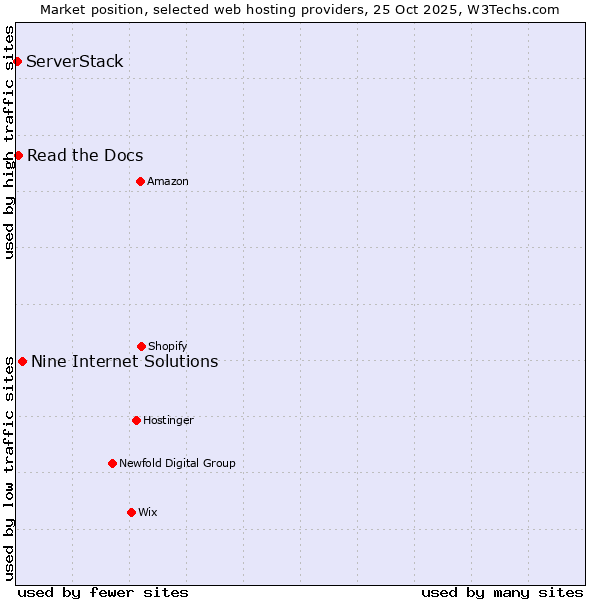The image size is (600, 600).
Task: Click the Read the Docs label
Action: click(85, 155)
